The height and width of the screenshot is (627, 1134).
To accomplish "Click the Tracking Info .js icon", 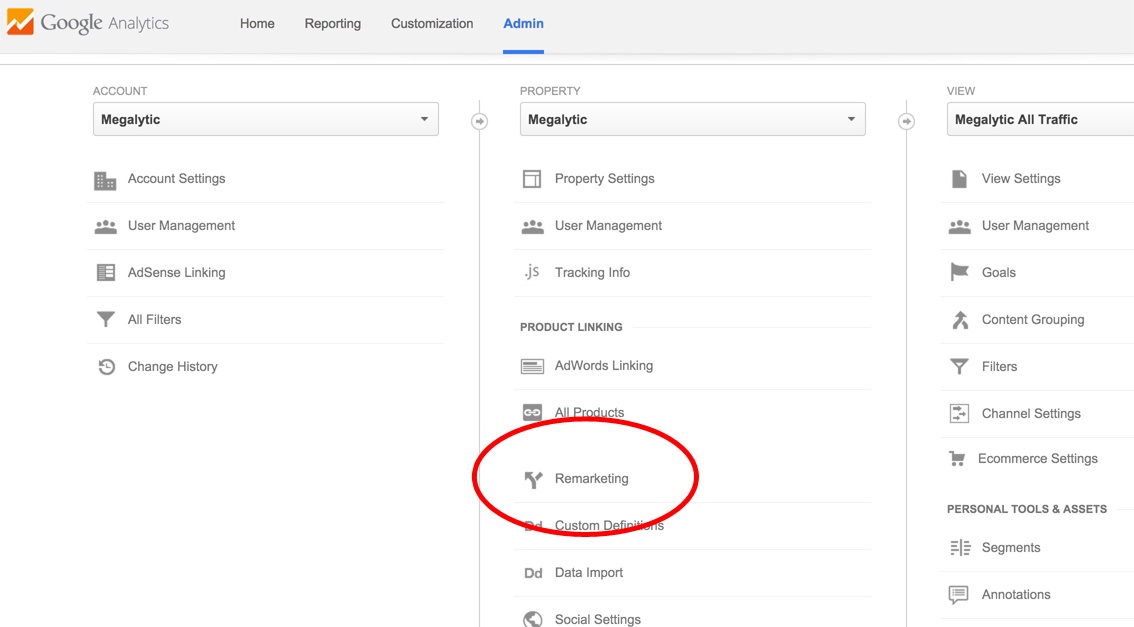I will [x=532, y=272].
